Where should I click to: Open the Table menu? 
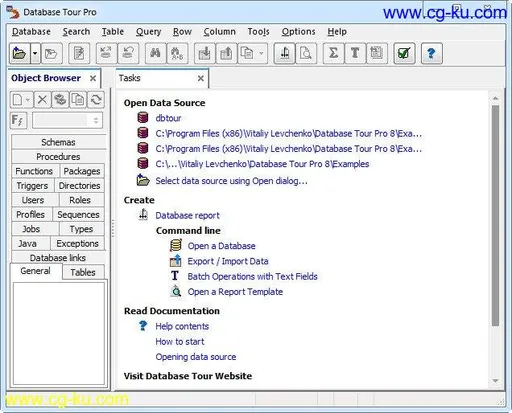(113, 32)
